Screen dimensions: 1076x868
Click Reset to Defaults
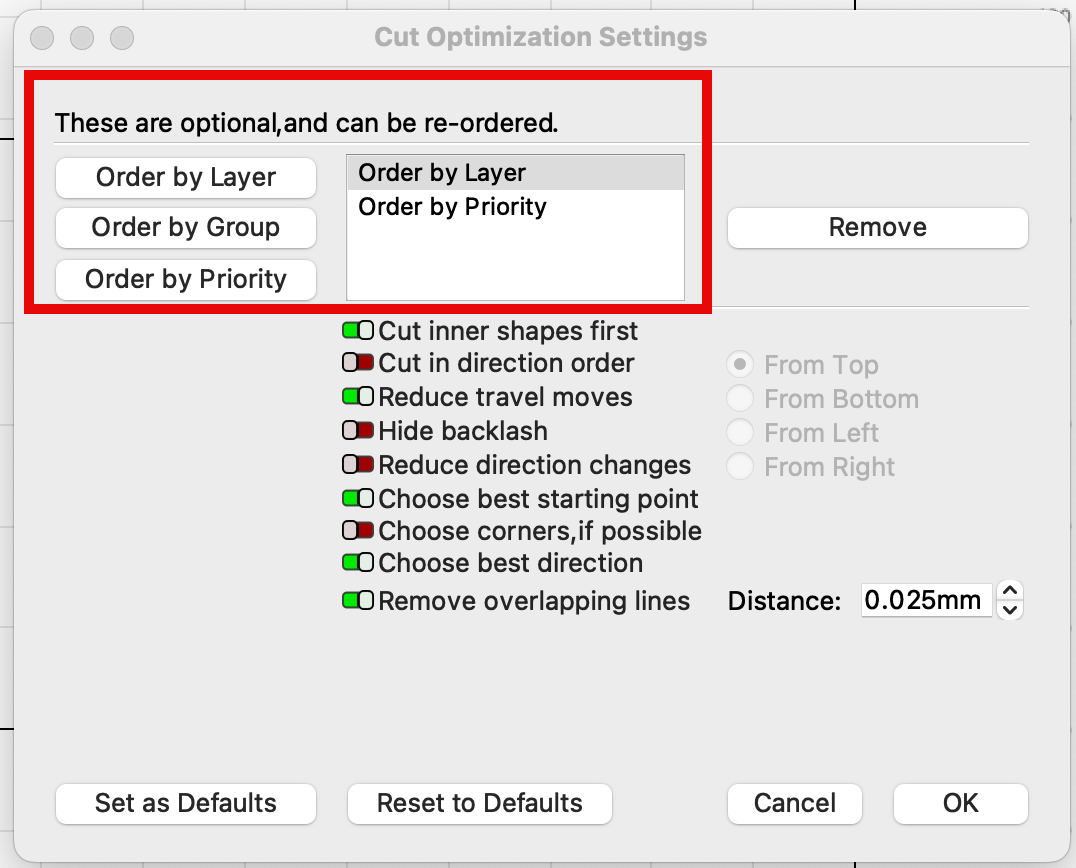coord(480,803)
